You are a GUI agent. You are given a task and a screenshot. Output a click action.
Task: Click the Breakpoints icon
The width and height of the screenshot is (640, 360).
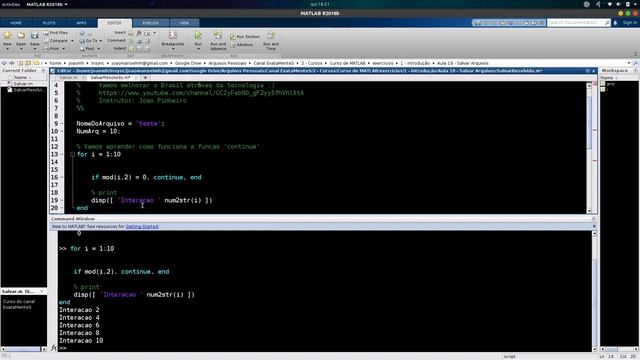pyautogui.click(x=173, y=36)
